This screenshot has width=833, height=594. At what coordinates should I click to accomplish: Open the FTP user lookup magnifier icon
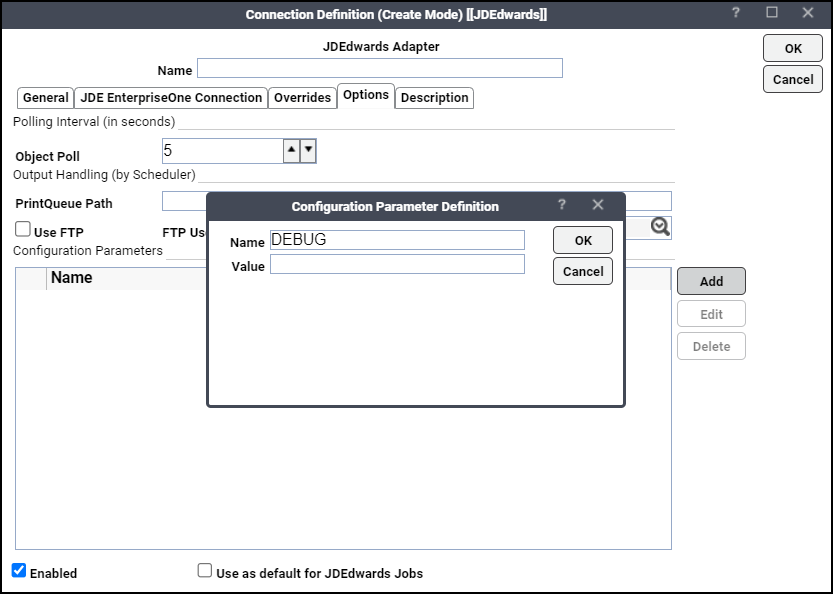(x=660, y=227)
